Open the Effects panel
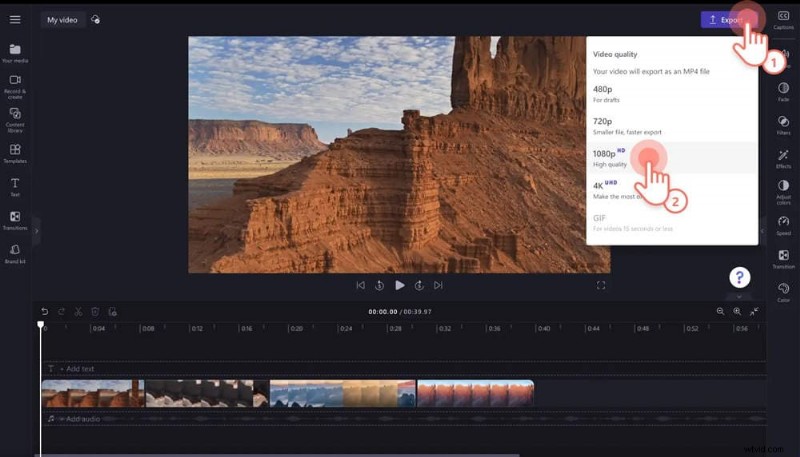800x457 pixels. [x=783, y=159]
